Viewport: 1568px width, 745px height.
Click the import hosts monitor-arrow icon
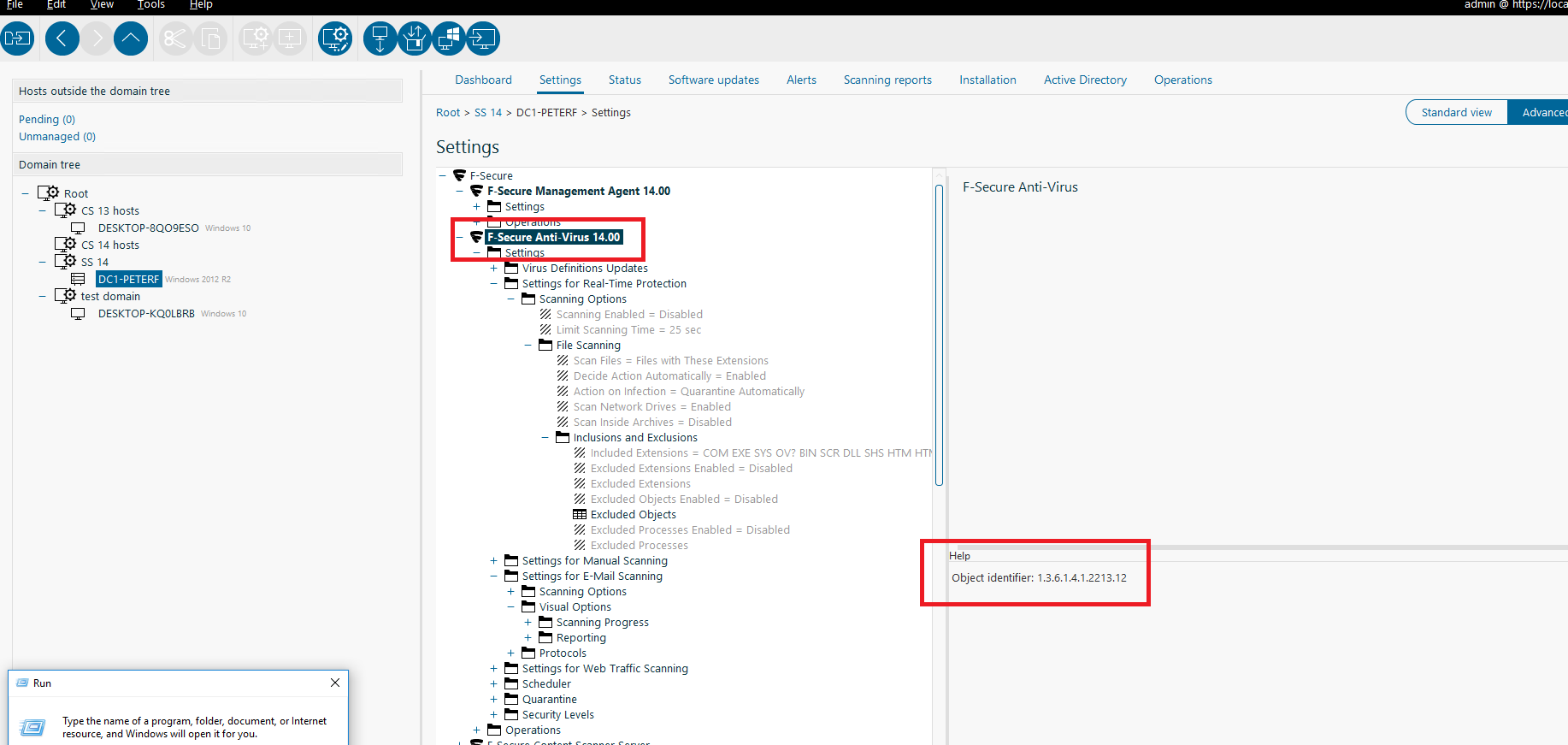click(483, 38)
